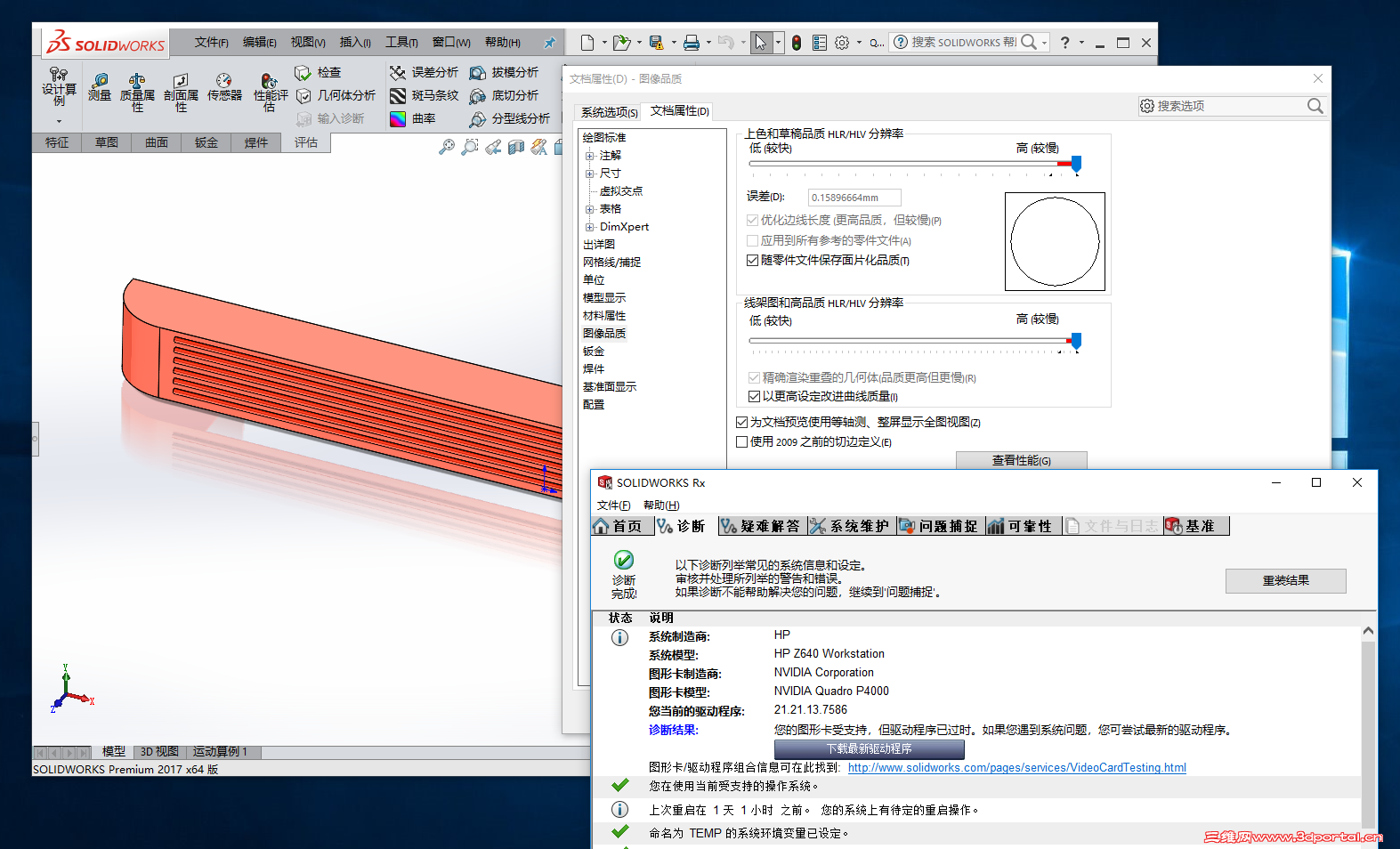Open the 工具(T) menu
Screen dimensions: 1400x849
click(401, 43)
